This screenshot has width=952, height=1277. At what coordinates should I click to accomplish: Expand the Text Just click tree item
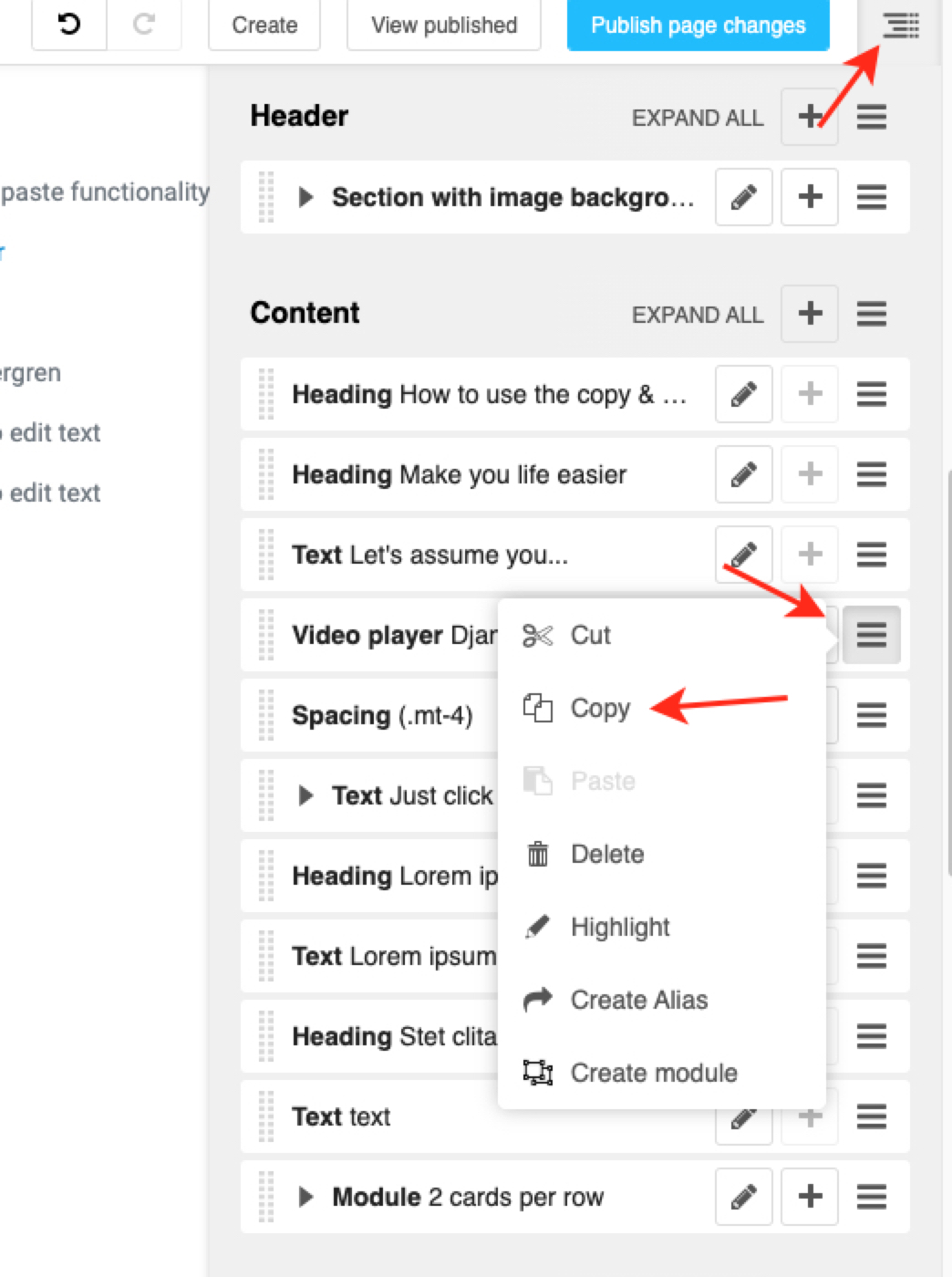[x=306, y=795]
